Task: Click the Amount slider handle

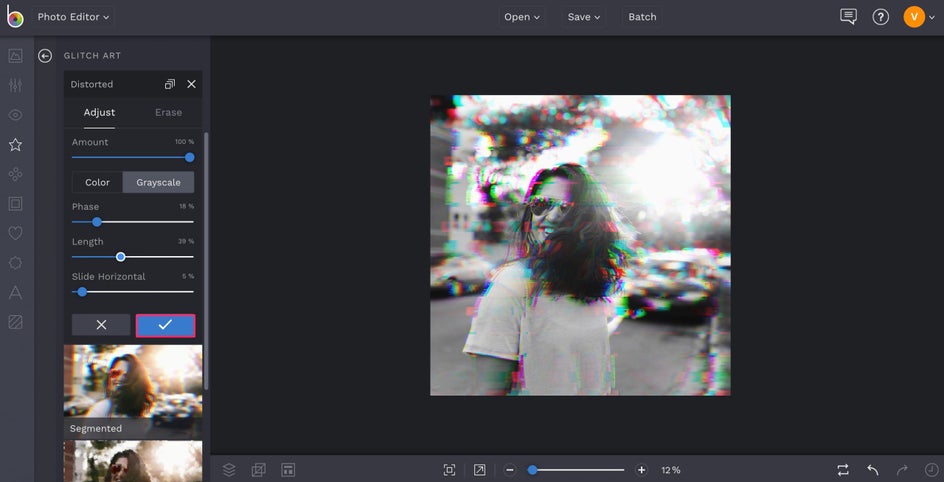Action: coord(190,157)
